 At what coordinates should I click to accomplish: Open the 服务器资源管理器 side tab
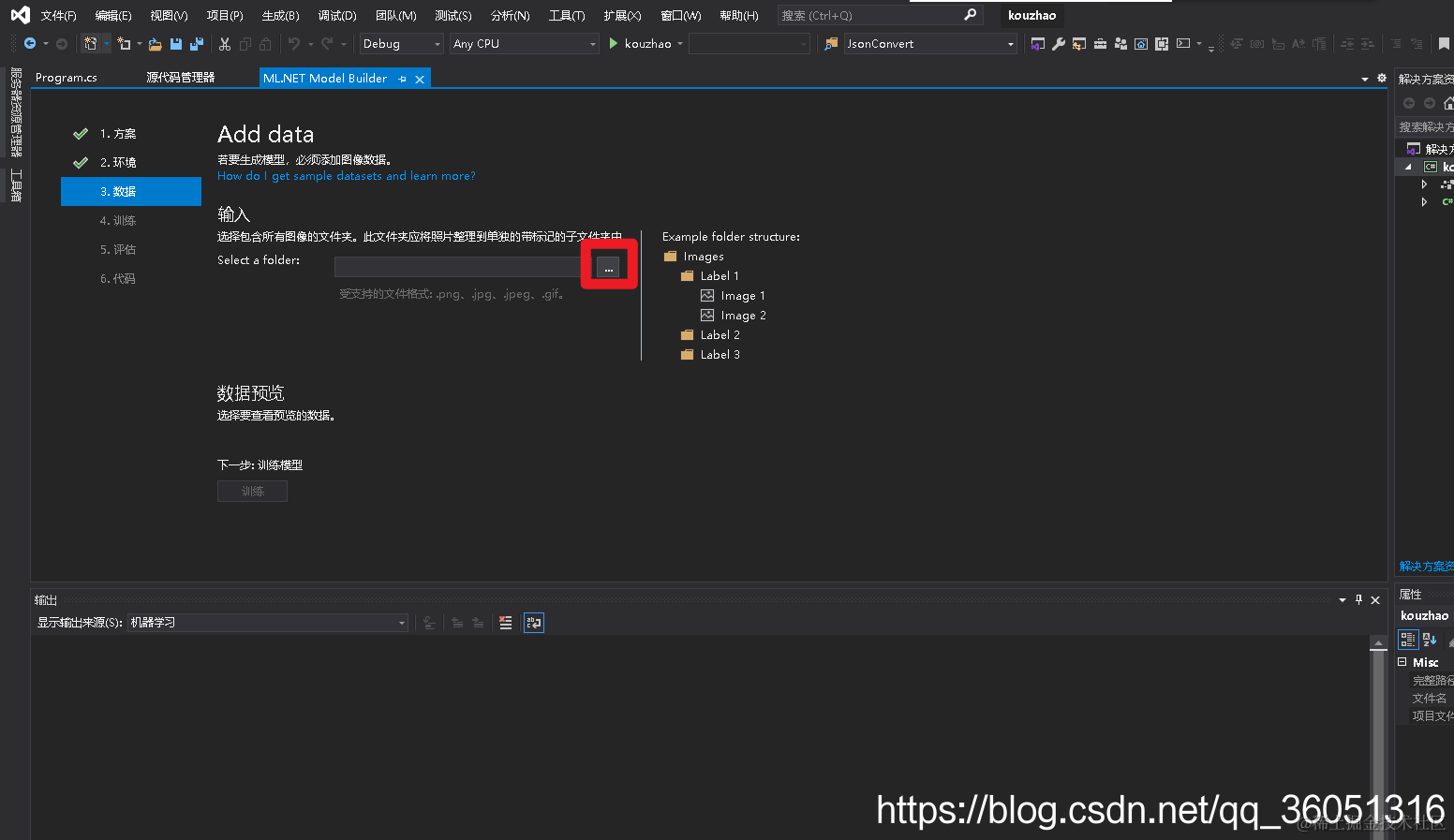coord(16,112)
